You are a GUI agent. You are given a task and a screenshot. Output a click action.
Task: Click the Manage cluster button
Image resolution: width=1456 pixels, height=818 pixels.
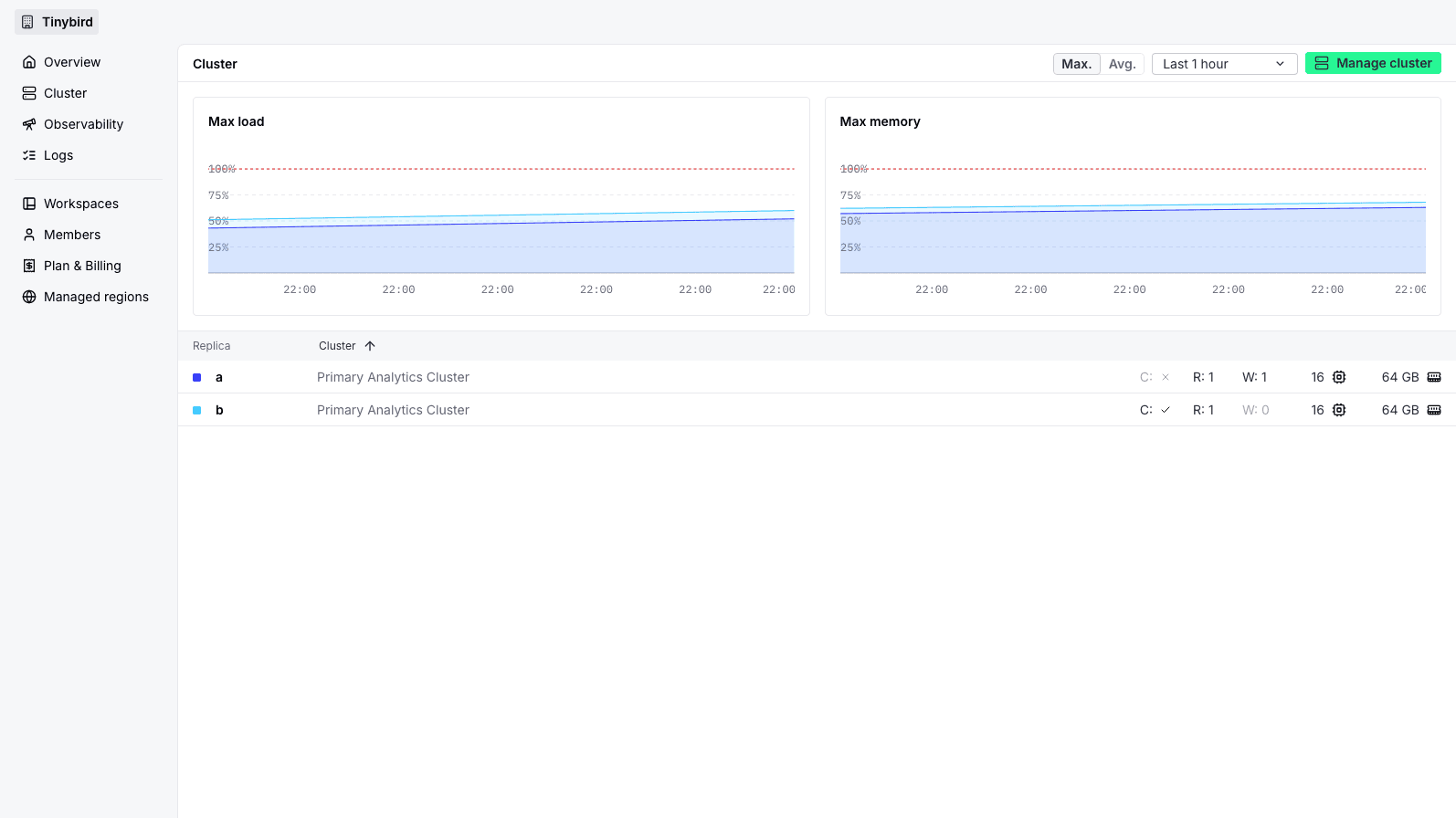1373,63
